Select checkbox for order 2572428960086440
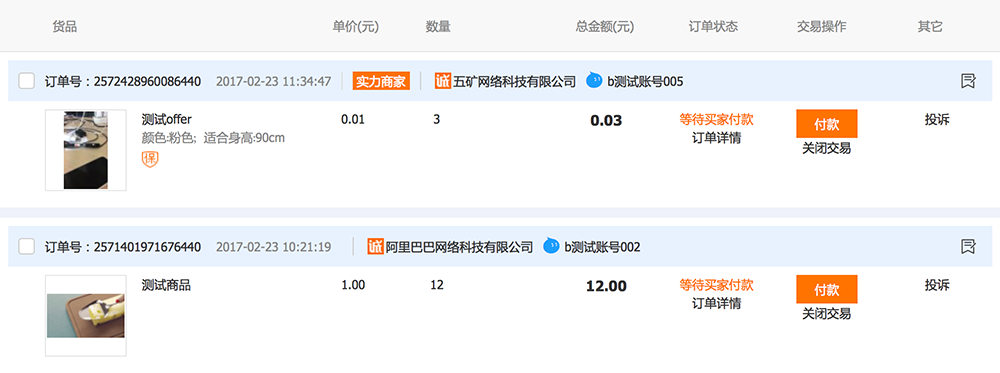 tap(27, 81)
